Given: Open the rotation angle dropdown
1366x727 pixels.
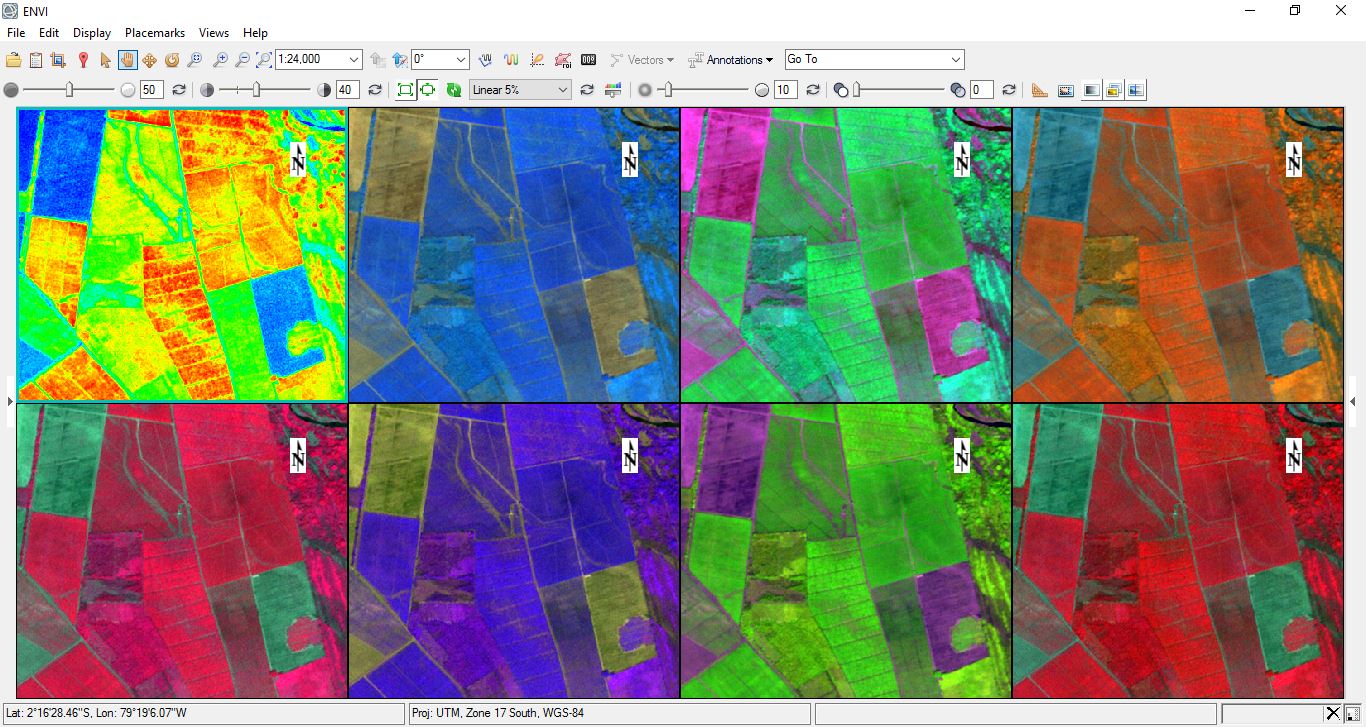Looking at the screenshot, I should (x=440, y=59).
